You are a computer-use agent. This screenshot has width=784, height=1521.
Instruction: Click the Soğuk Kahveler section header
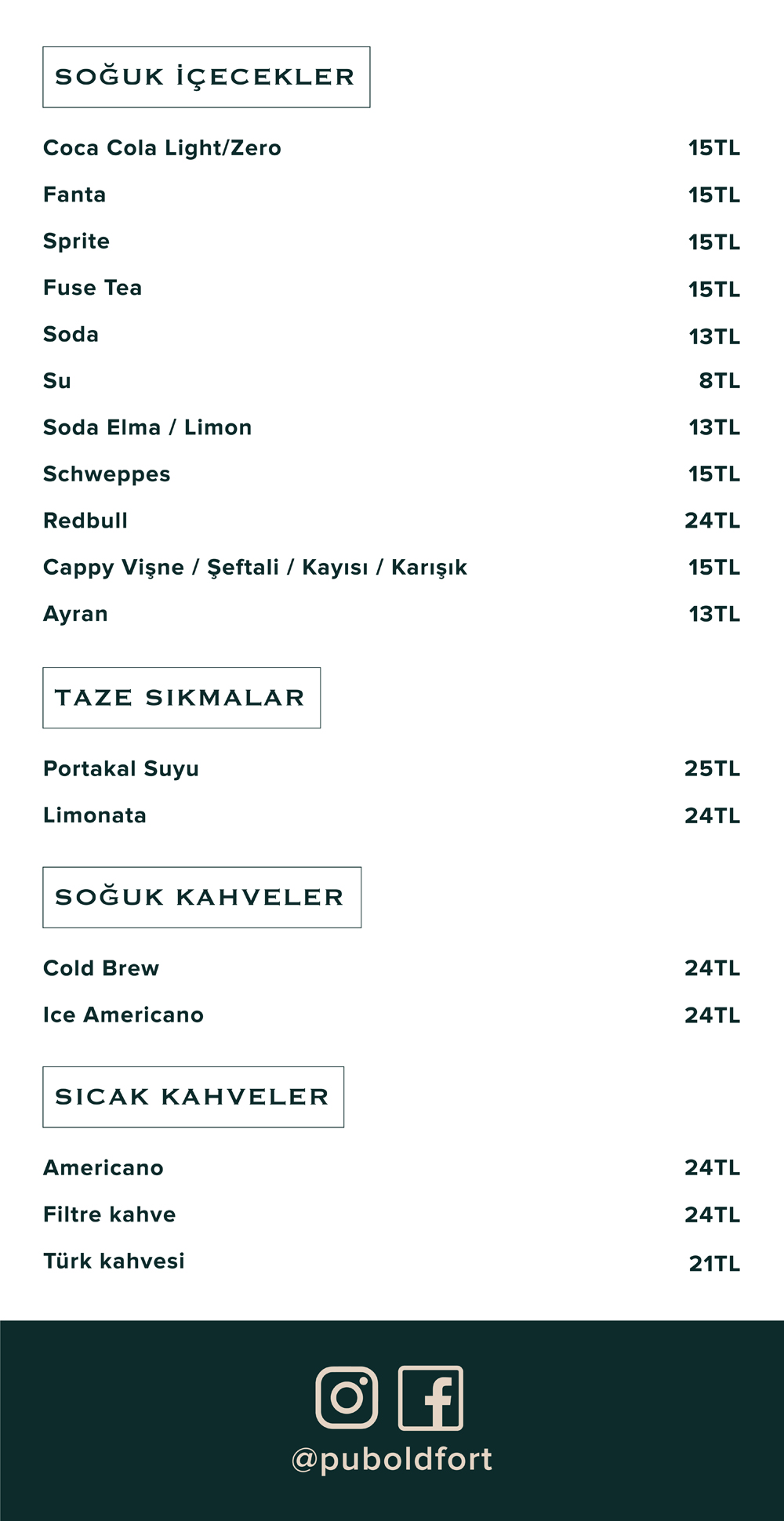201,898
